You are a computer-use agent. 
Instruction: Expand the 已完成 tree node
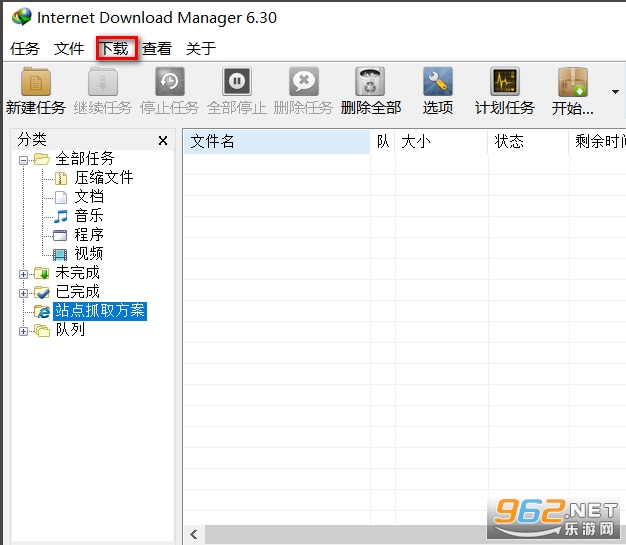pyautogui.click(x=24, y=293)
